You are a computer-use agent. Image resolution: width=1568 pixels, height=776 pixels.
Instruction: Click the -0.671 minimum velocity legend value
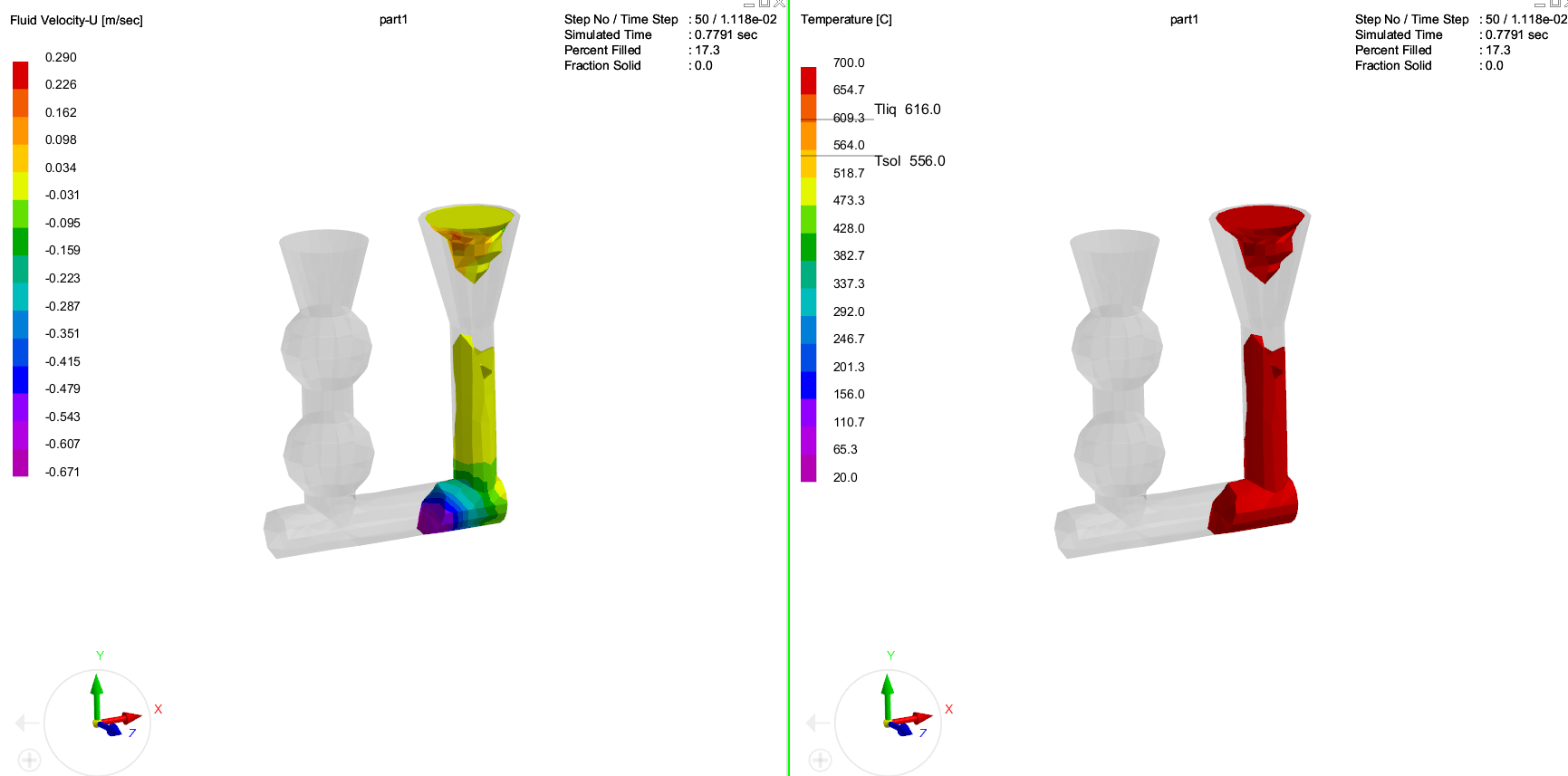63,472
